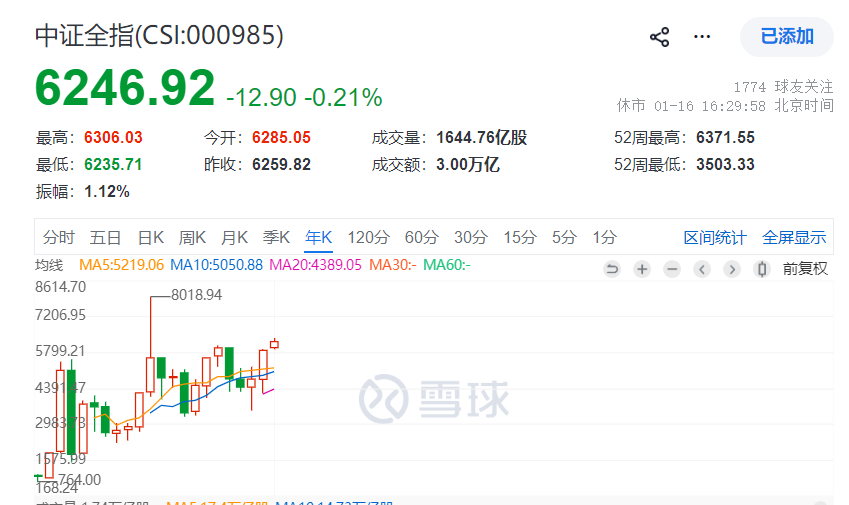Open the 均线 moving average settings
849x505 pixels.
coord(49,265)
